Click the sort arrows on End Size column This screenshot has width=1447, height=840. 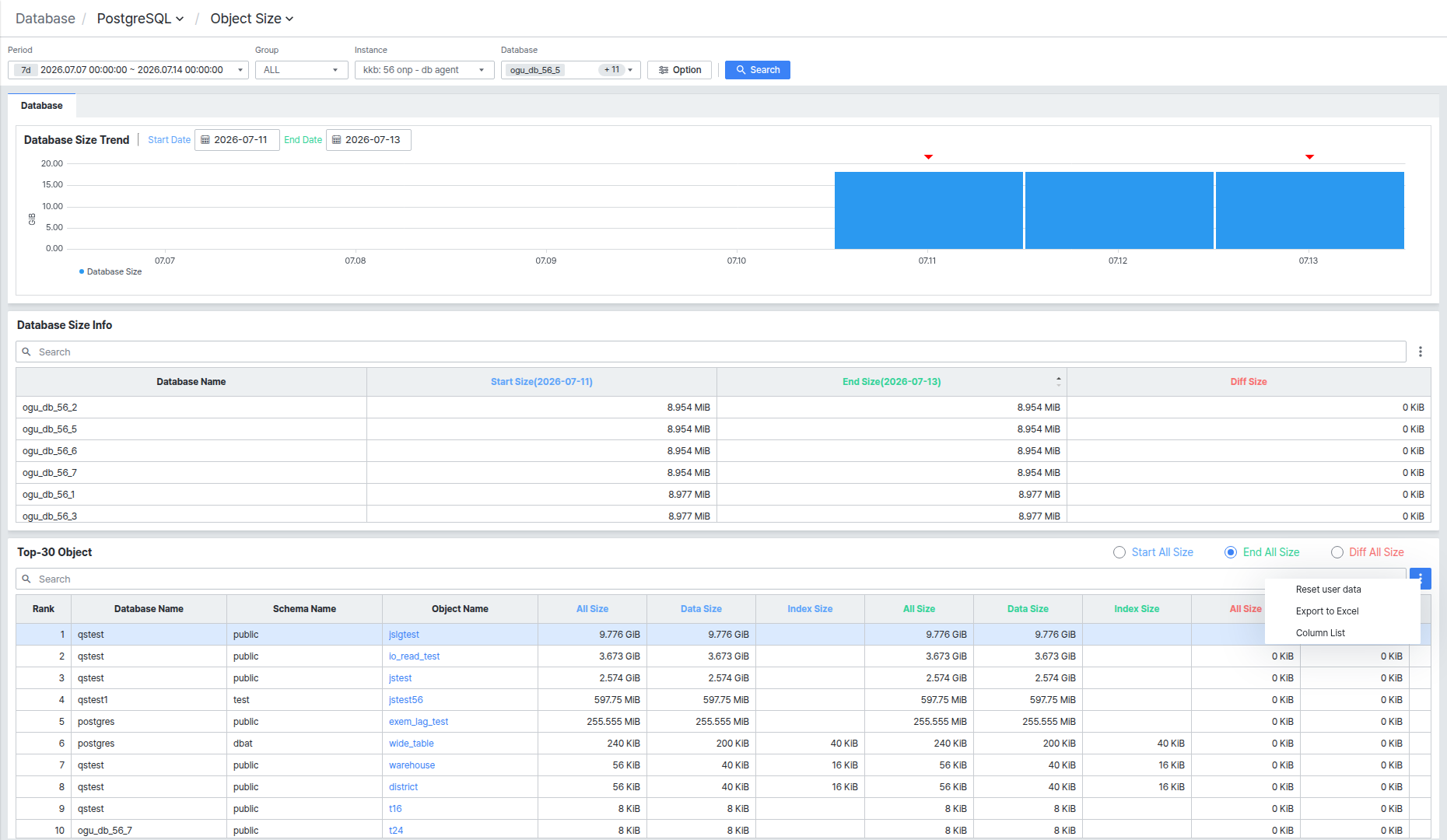[1058, 382]
